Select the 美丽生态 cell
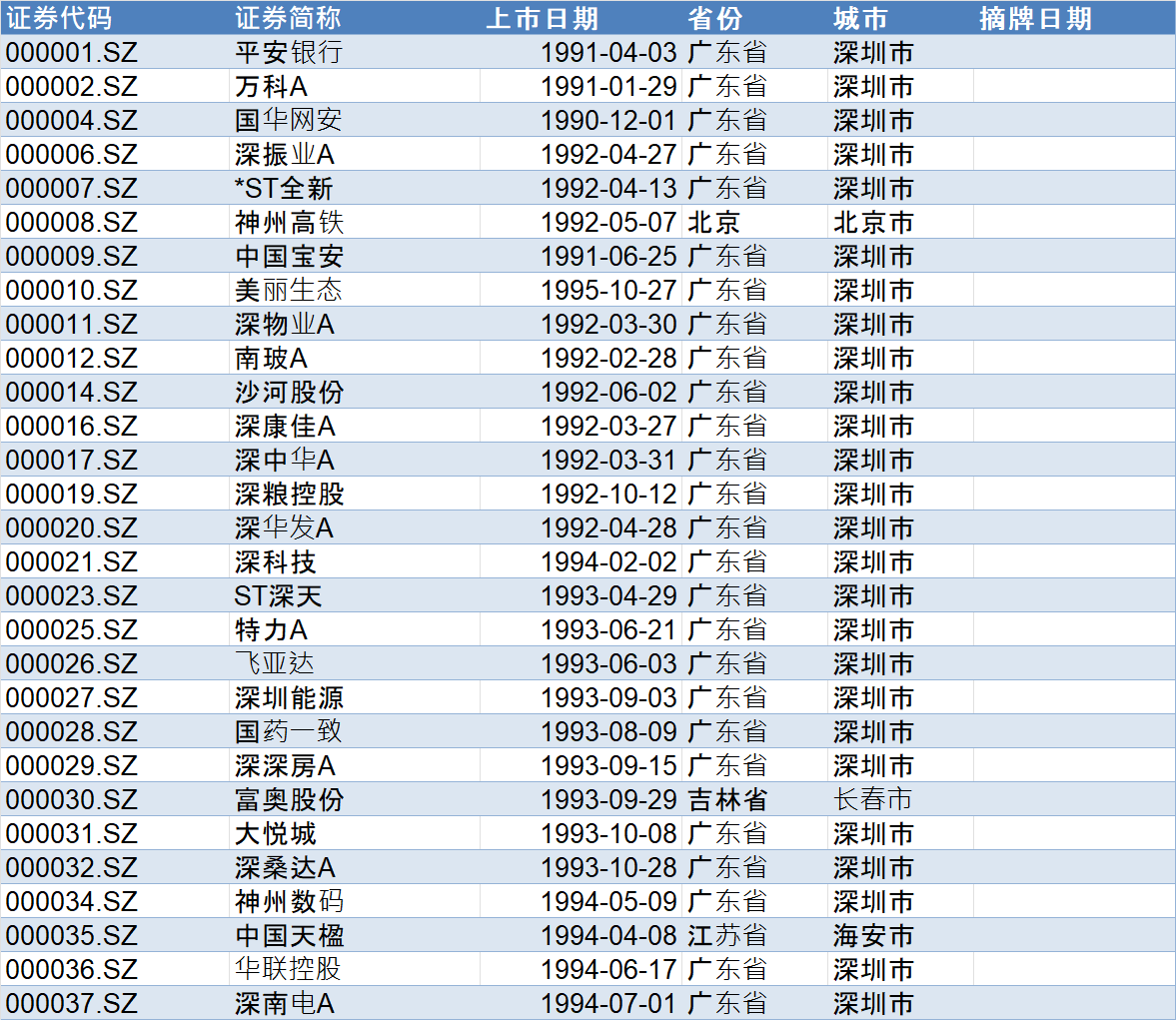 354,290
